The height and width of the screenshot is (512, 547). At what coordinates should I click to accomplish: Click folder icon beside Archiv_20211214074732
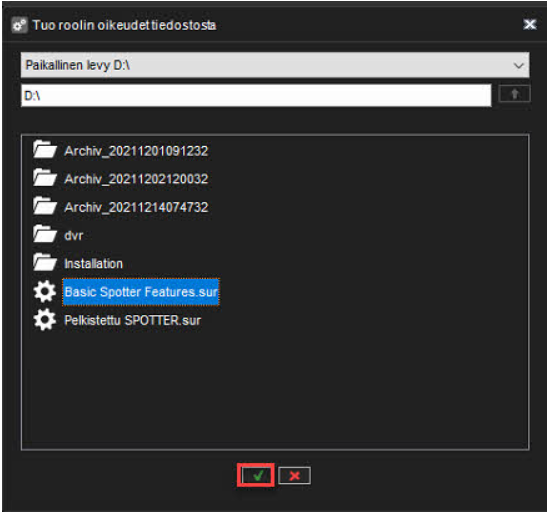45,205
